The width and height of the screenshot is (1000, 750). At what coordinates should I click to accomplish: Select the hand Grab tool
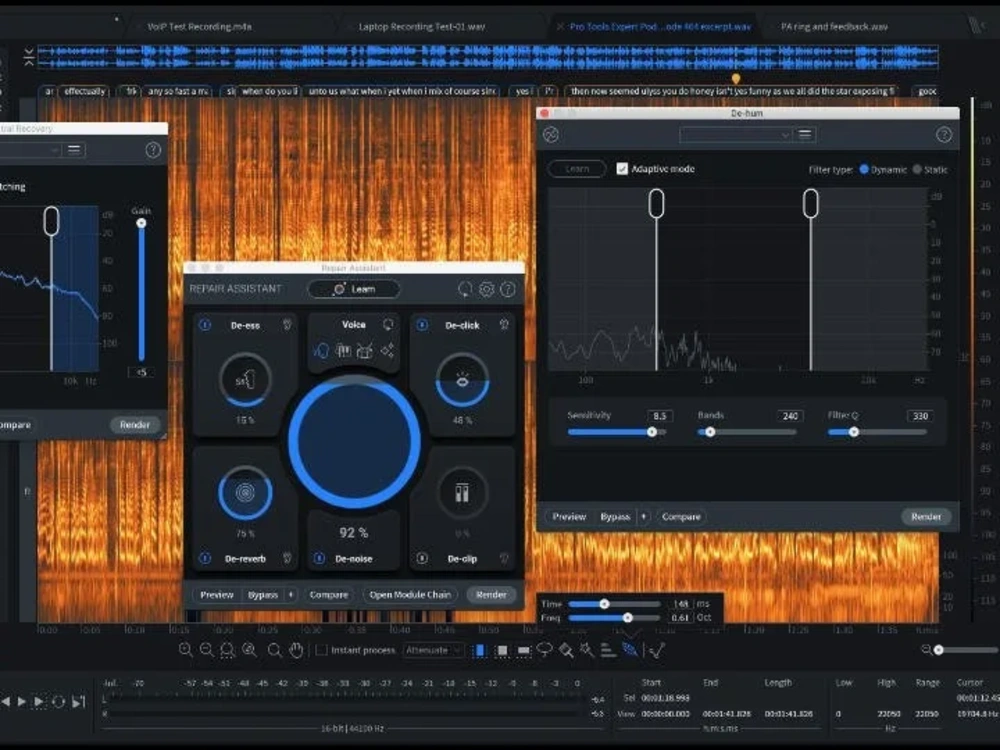pyautogui.click(x=296, y=650)
